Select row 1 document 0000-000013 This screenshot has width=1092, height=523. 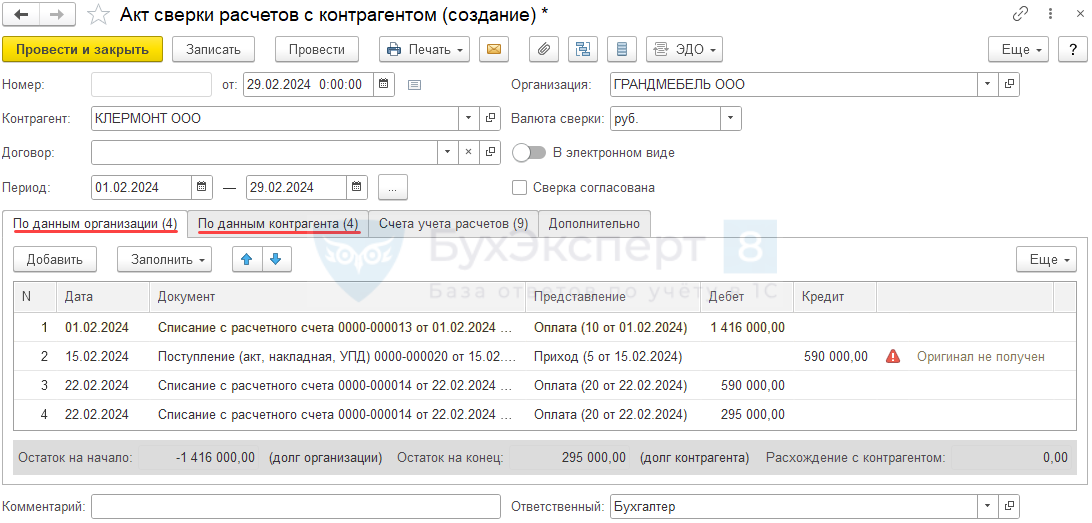pyautogui.click(x=337, y=327)
